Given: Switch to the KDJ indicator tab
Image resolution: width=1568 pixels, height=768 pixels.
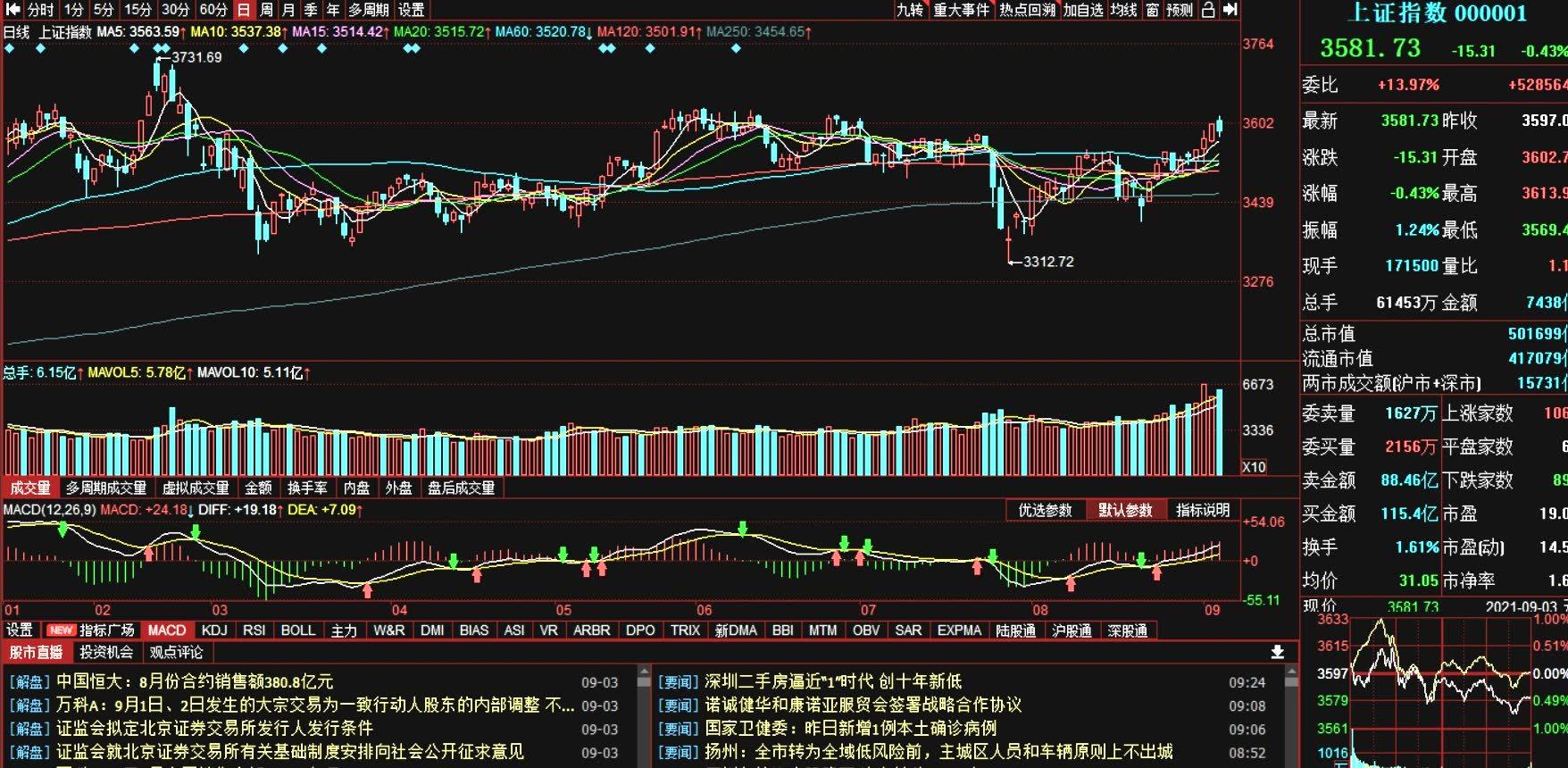Looking at the screenshot, I should click(214, 630).
